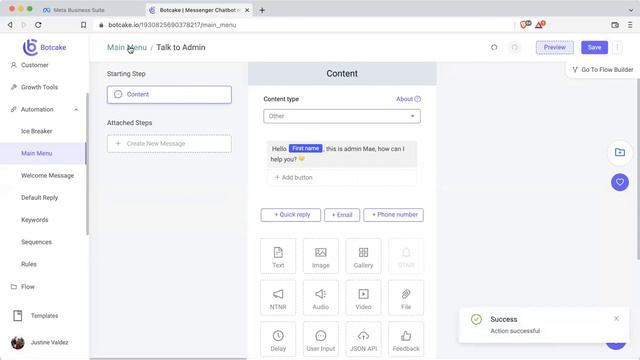Viewport: 640px width, 360px height.
Task: Open a new browser tab
Action: point(262,10)
